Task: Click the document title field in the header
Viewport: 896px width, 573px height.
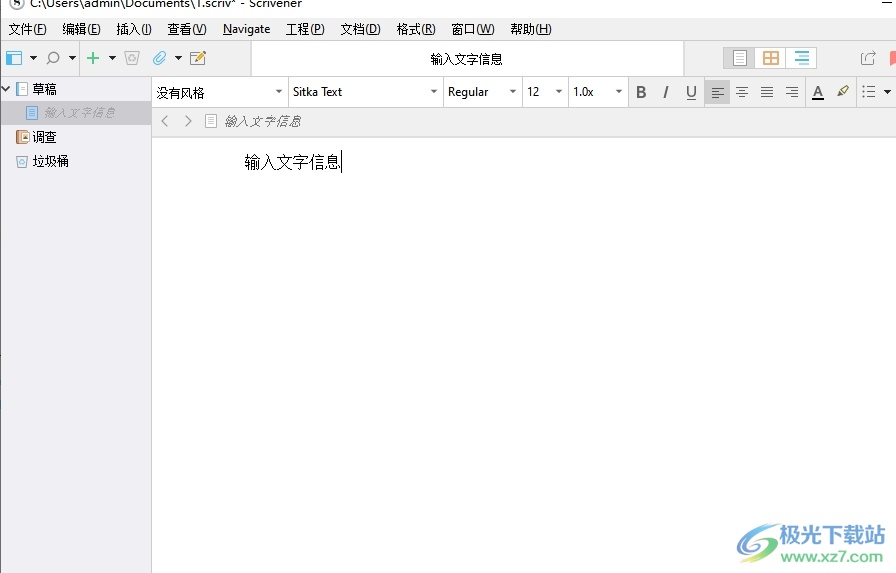Action: pyautogui.click(x=467, y=59)
